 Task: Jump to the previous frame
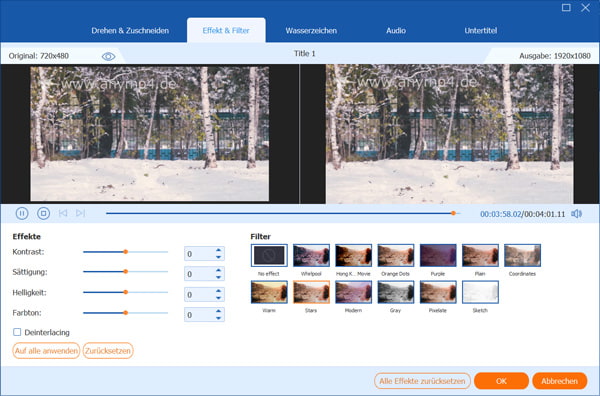63,213
